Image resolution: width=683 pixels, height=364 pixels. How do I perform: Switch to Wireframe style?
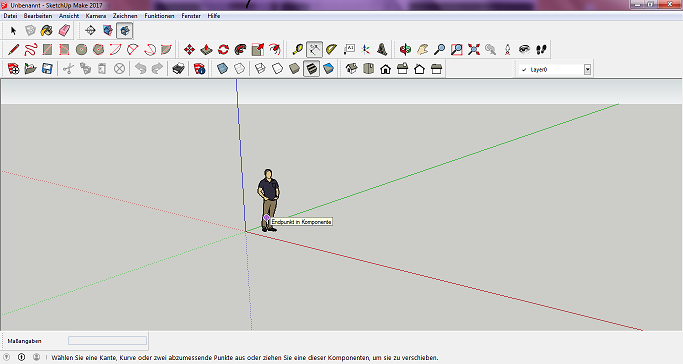point(260,69)
